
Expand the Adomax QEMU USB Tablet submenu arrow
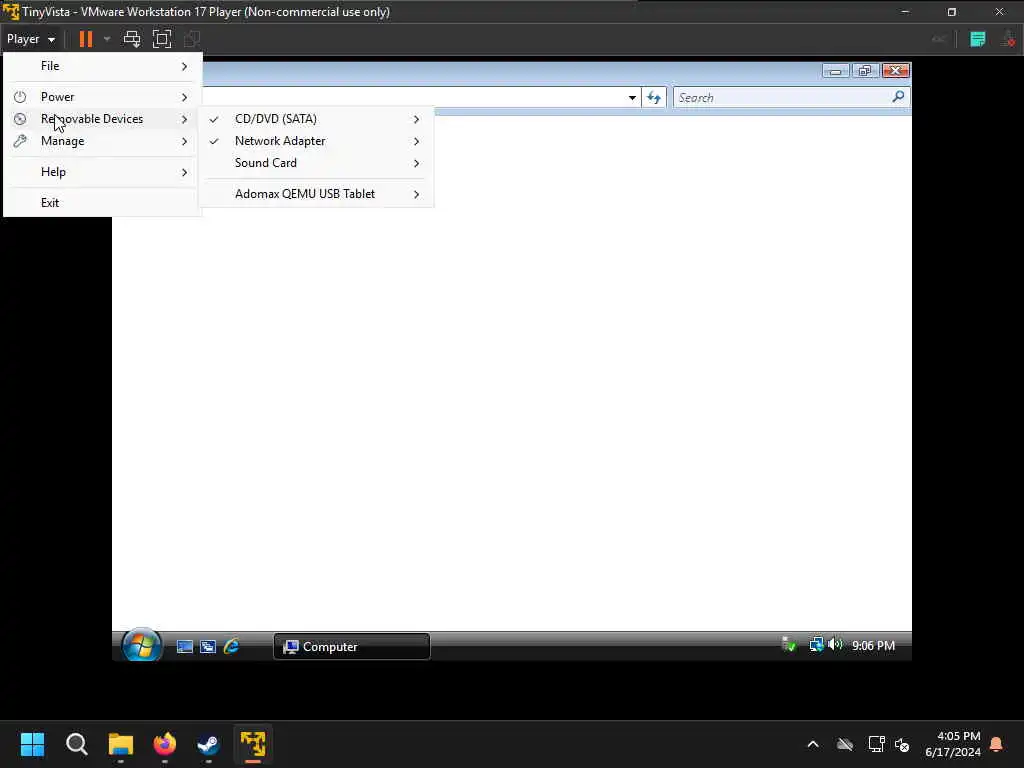[x=416, y=194]
